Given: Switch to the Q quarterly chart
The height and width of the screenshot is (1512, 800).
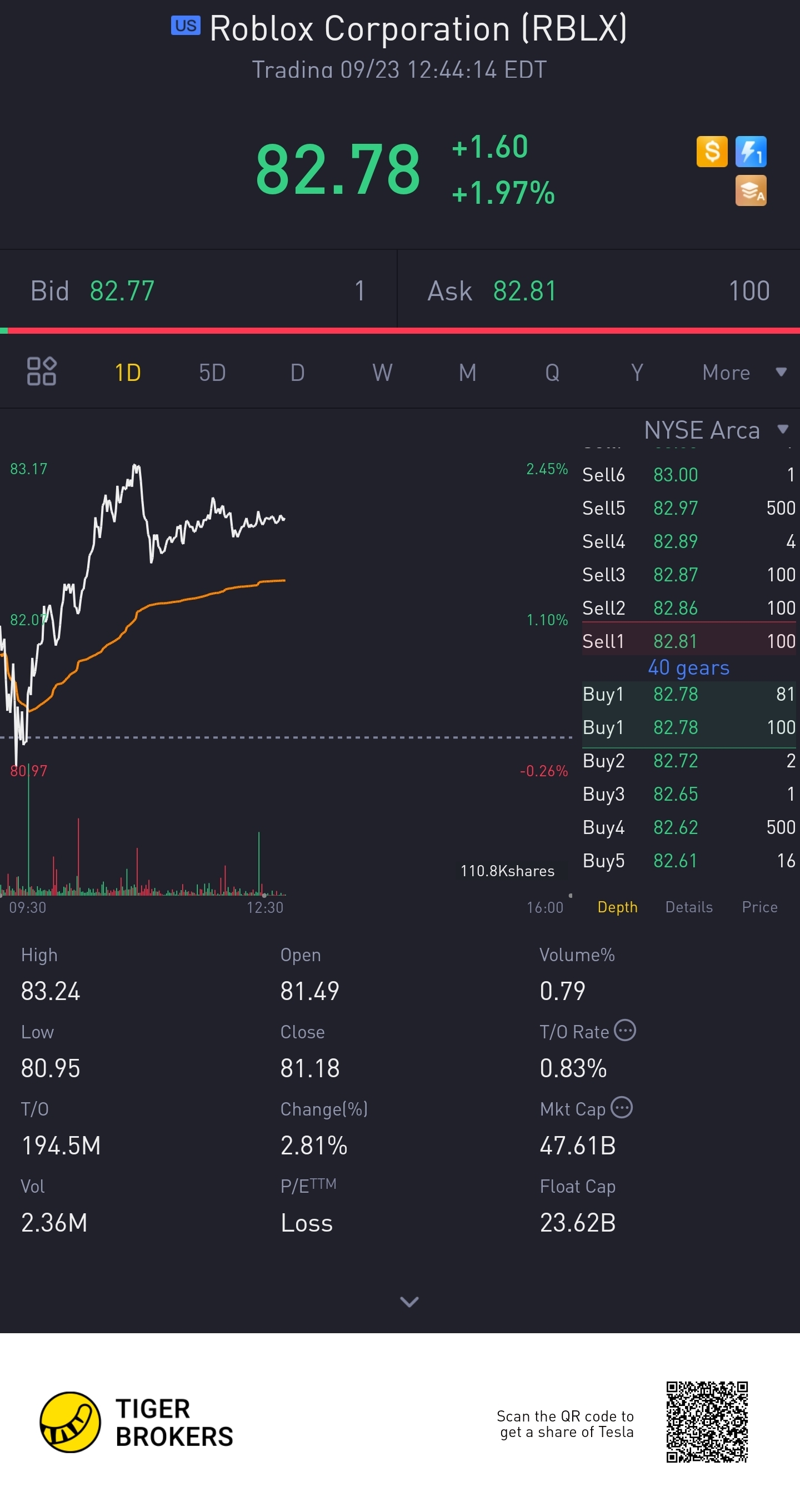Looking at the screenshot, I should (x=552, y=372).
